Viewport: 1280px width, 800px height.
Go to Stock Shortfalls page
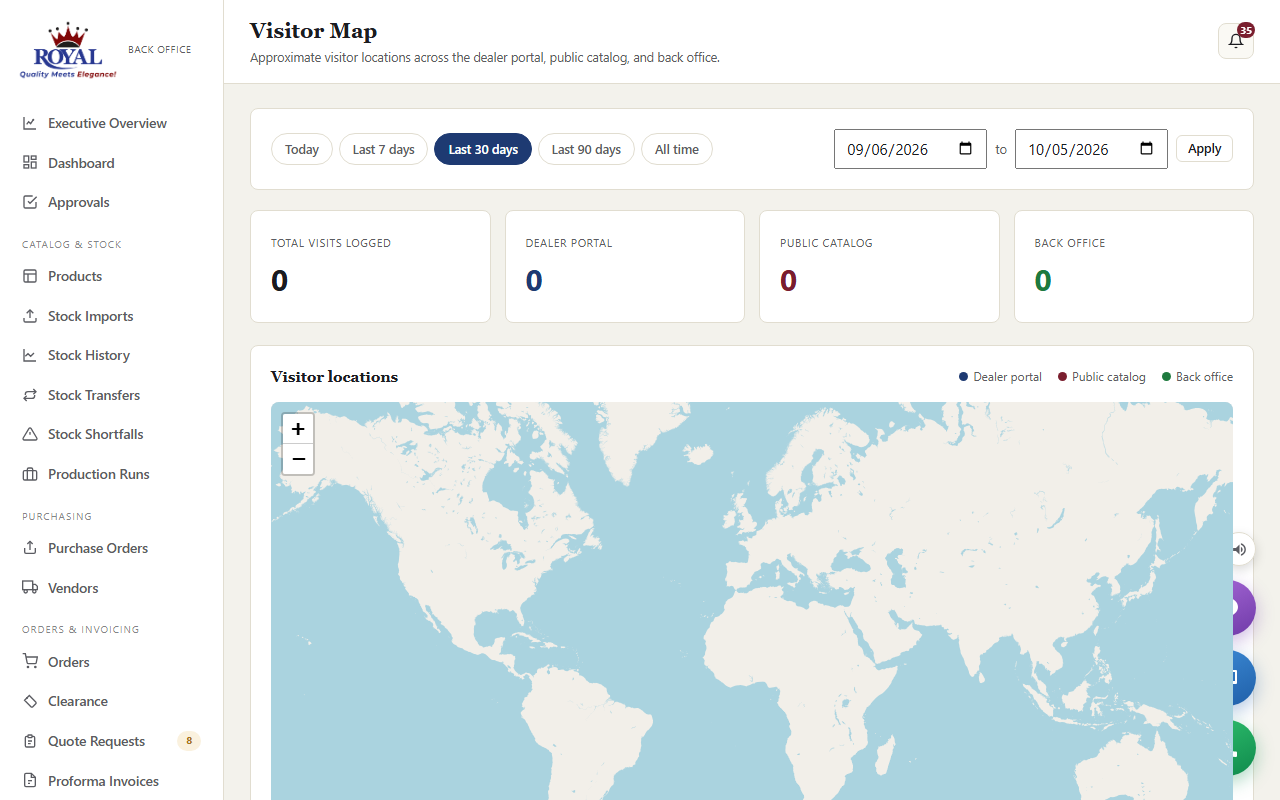96,434
